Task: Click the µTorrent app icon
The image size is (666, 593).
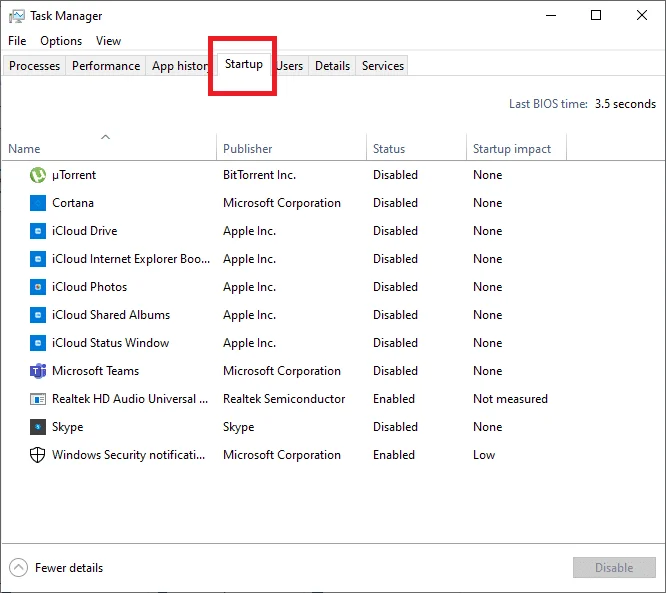Action: pyautogui.click(x=38, y=175)
